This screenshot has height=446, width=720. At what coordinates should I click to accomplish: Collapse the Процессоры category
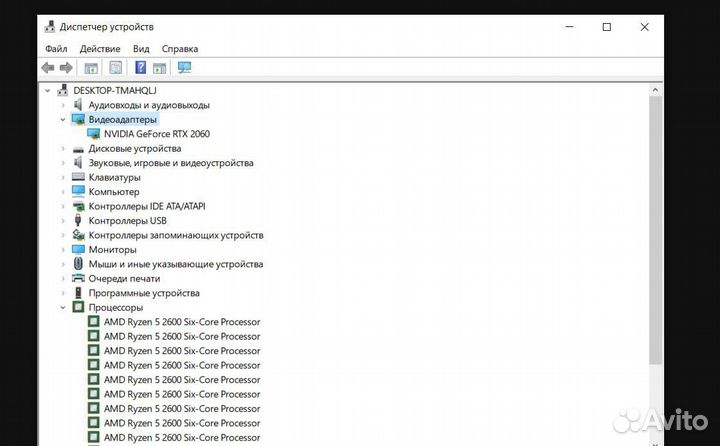pyautogui.click(x=63, y=307)
